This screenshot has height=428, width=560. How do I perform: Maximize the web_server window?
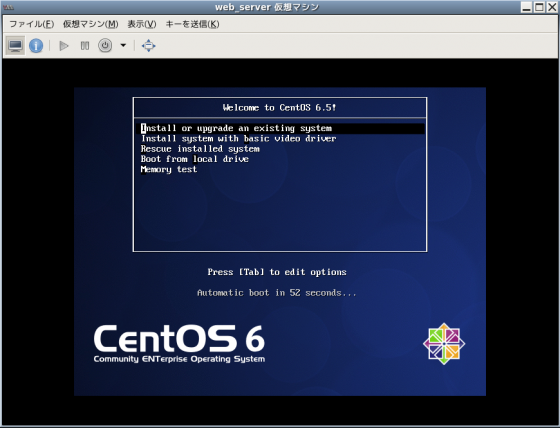click(x=539, y=7)
